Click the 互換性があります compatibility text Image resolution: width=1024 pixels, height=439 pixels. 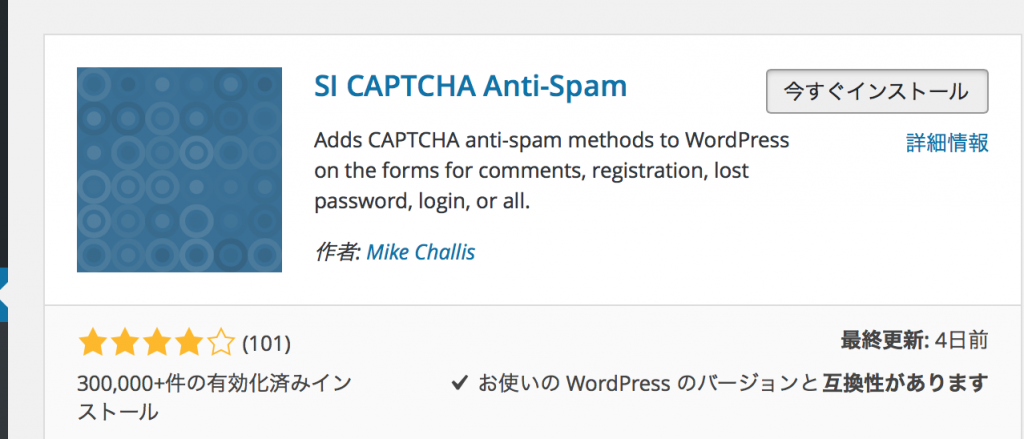tap(905, 382)
